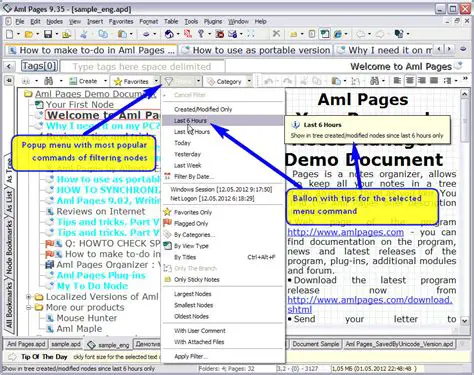474x375 pixels.
Task: Open the Document Sample bottom tab
Action: (x=316, y=344)
